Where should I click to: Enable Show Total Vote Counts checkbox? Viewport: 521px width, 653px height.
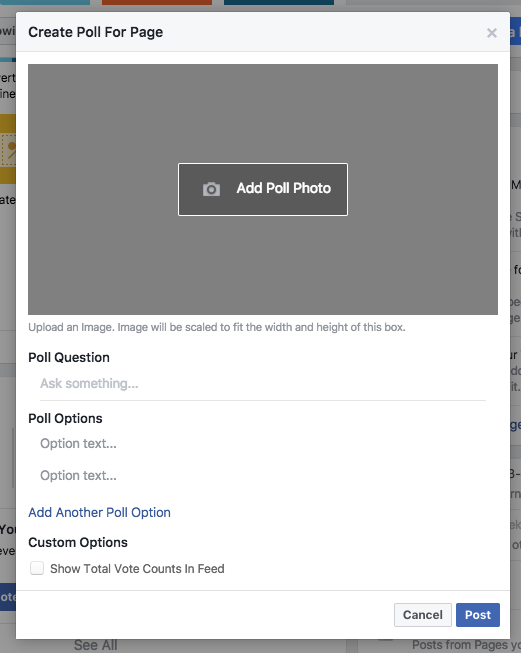tap(37, 568)
